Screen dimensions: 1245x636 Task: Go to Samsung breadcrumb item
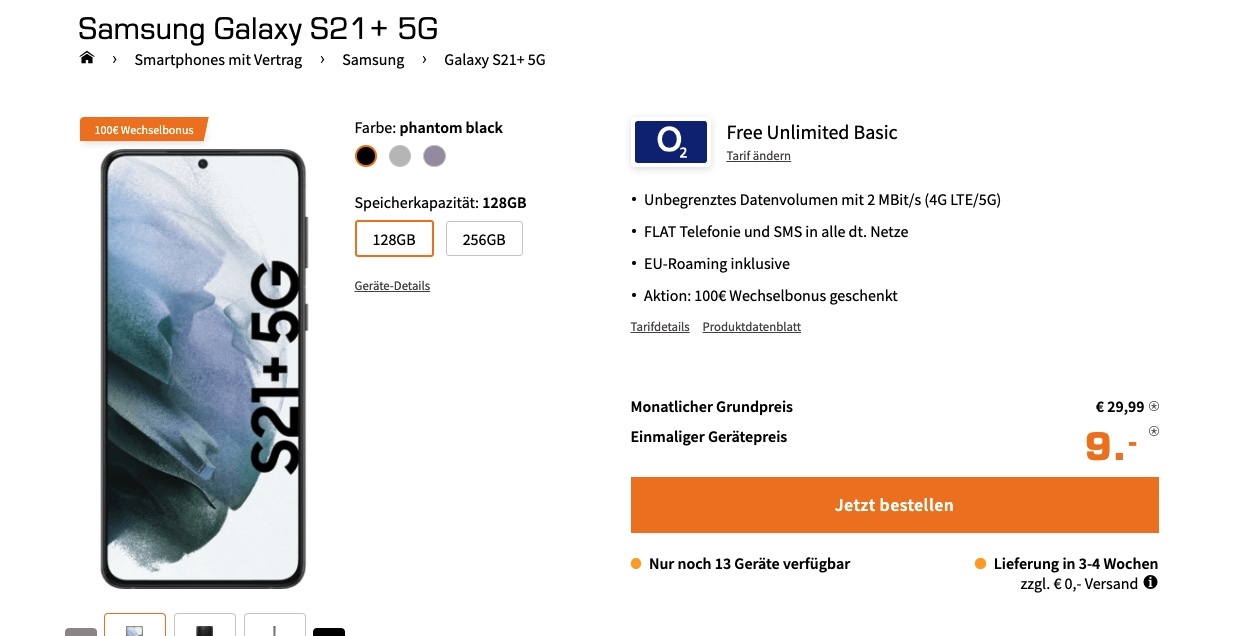(373, 60)
